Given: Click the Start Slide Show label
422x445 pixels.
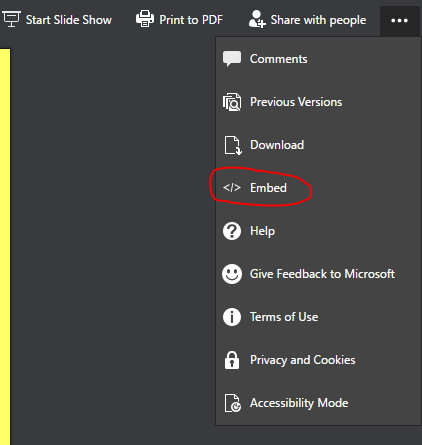Looking at the screenshot, I should (69, 20).
